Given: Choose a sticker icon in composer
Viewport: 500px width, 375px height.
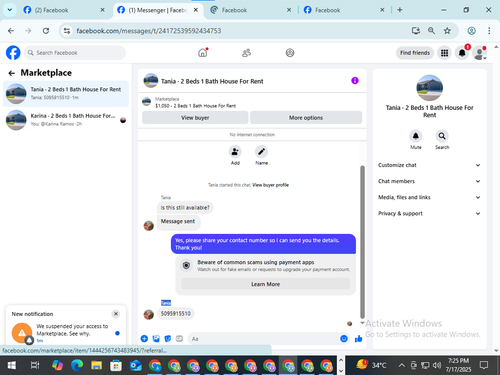Looking at the screenshot, I should point(168,339).
